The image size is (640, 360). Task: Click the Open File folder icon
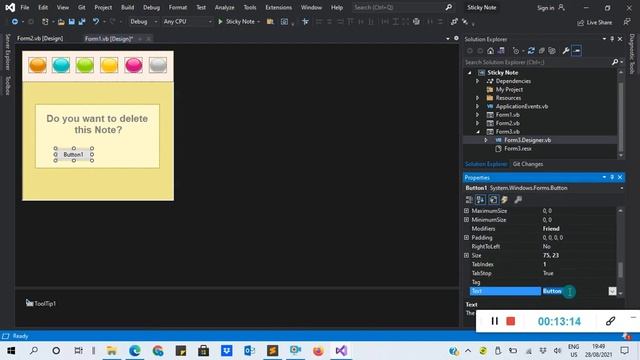tap(61, 22)
